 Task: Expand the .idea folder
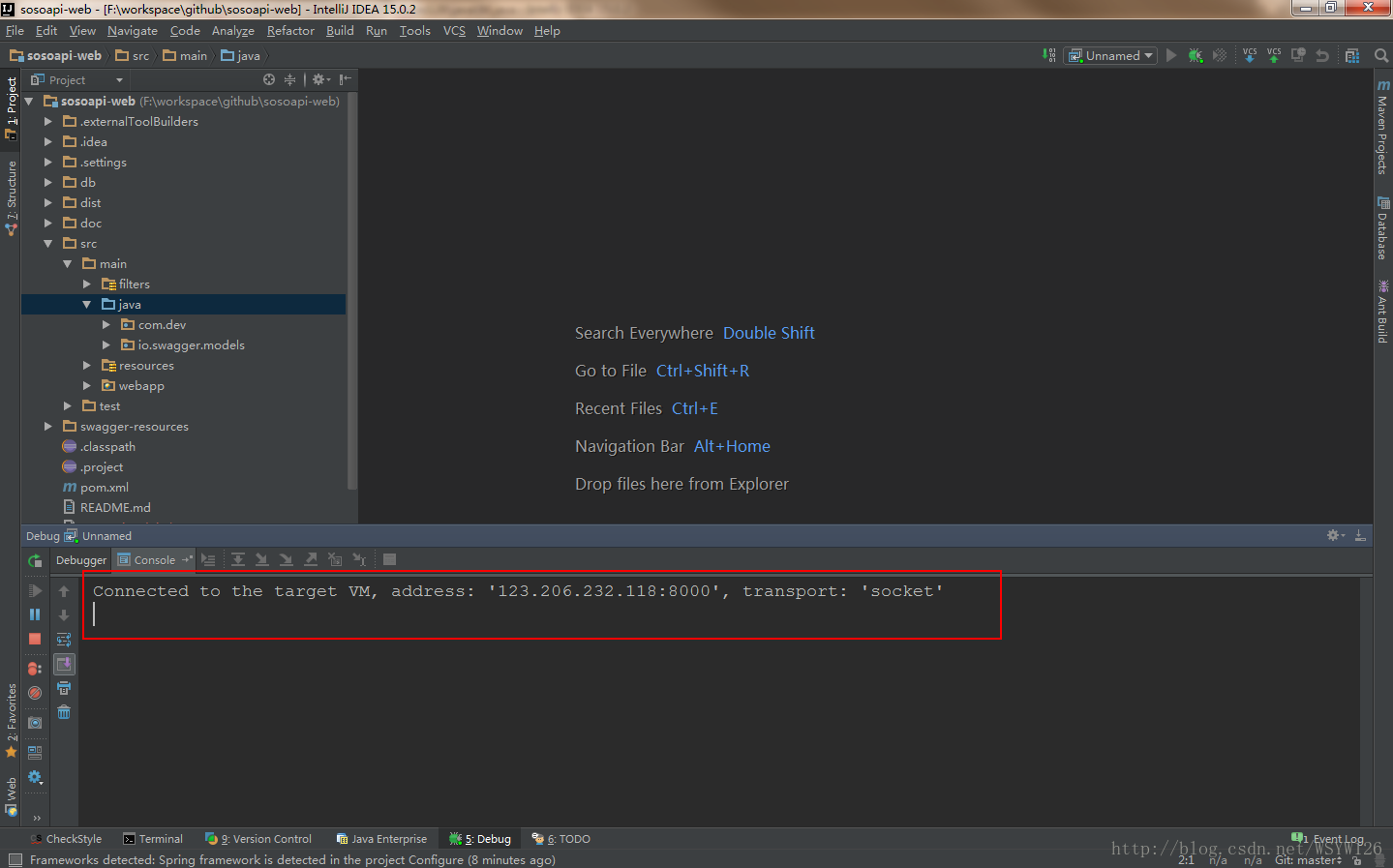[48, 142]
